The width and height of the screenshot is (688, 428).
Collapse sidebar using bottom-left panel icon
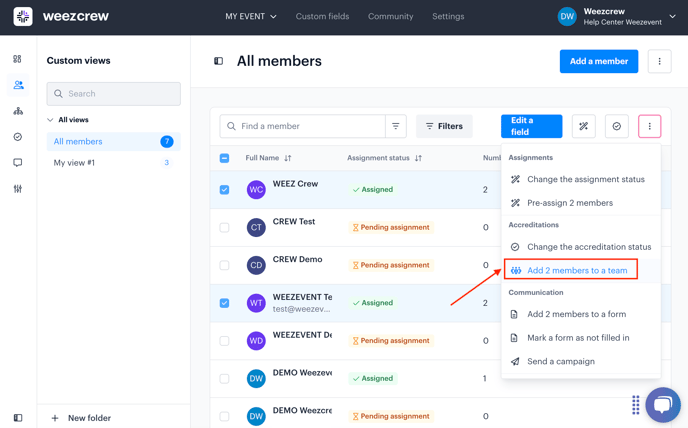(x=18, y=417)
